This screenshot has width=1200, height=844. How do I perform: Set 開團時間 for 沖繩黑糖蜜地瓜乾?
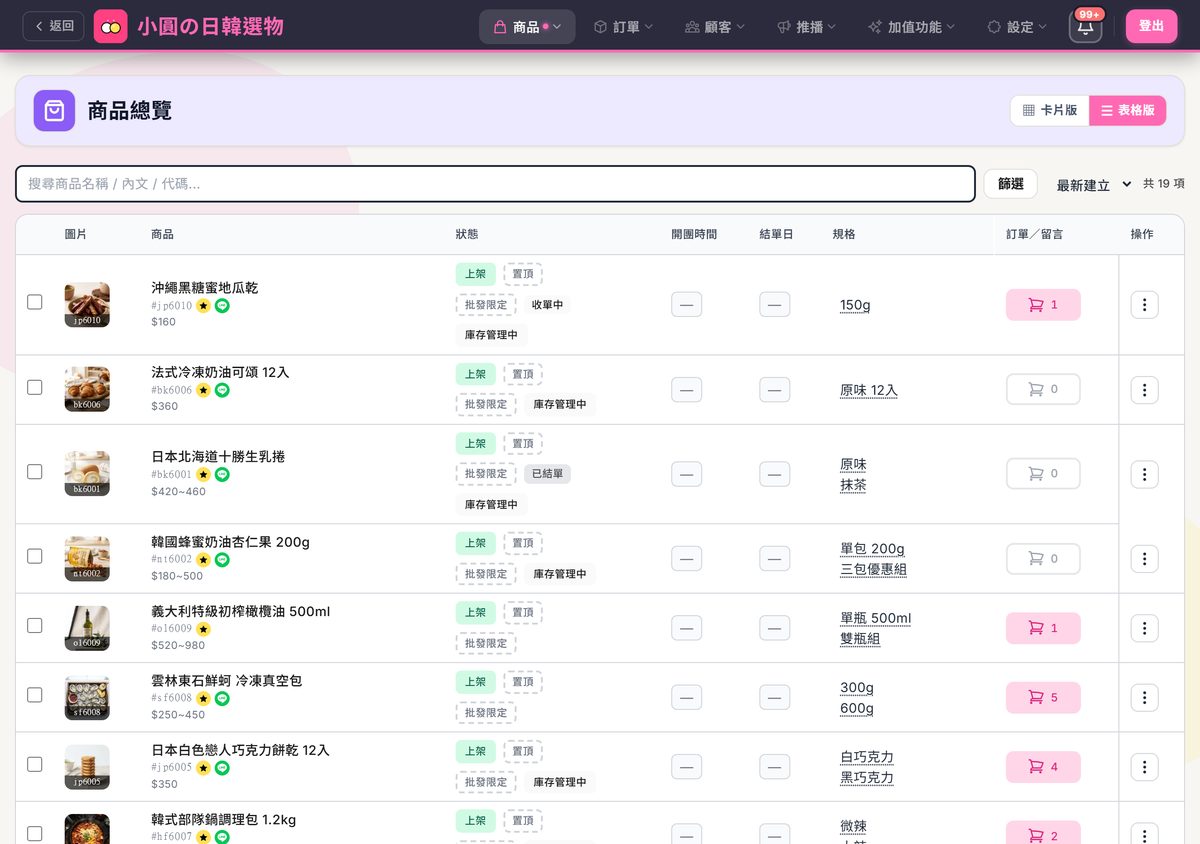(686, 305)
